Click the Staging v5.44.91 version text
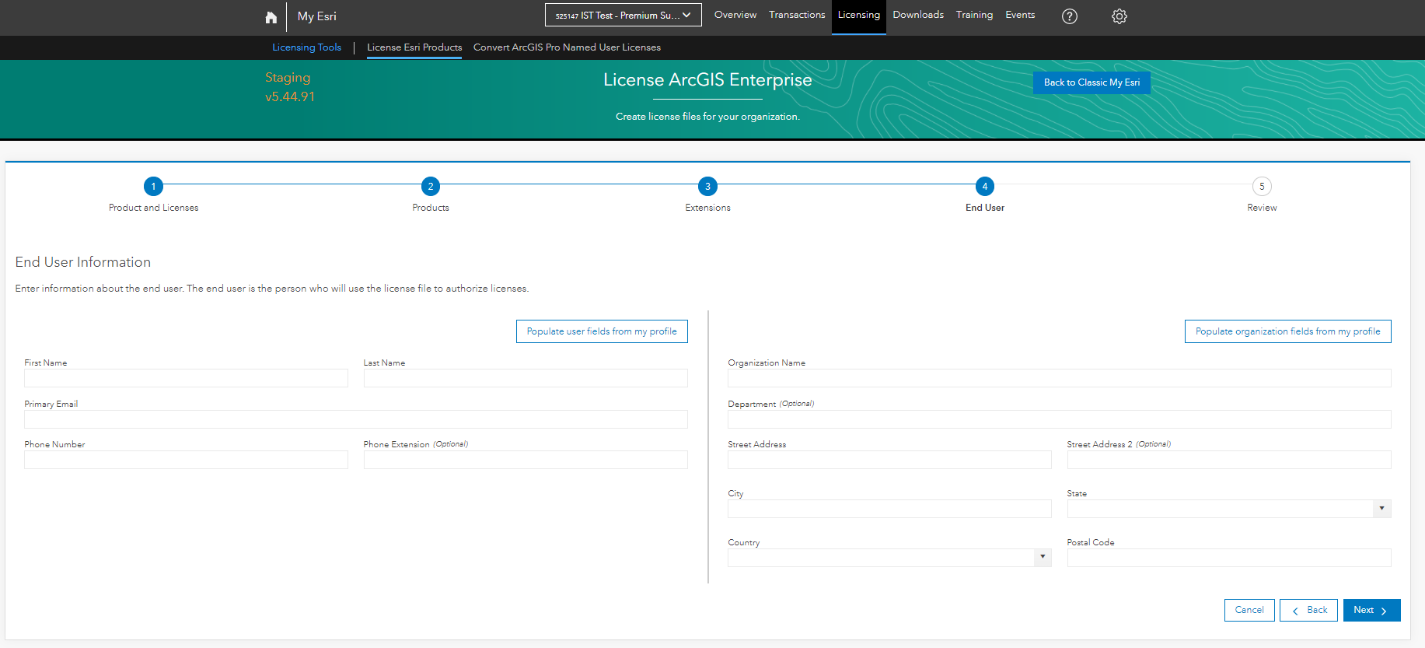This screenshot has width=1425, height=648. [x=290, y=87]
